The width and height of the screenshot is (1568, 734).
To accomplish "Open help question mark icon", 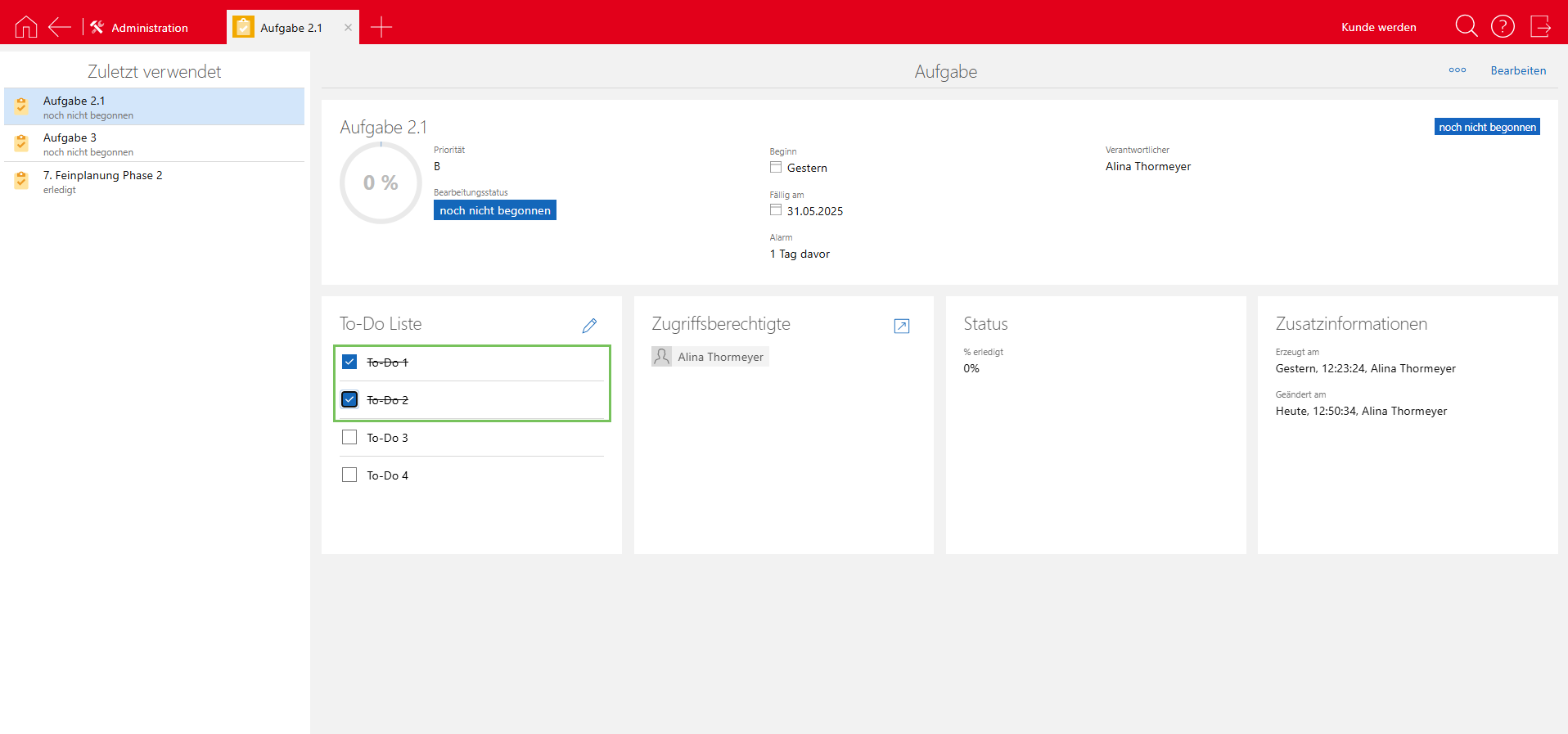I will pyautogui.click(x=1503, y=26).
